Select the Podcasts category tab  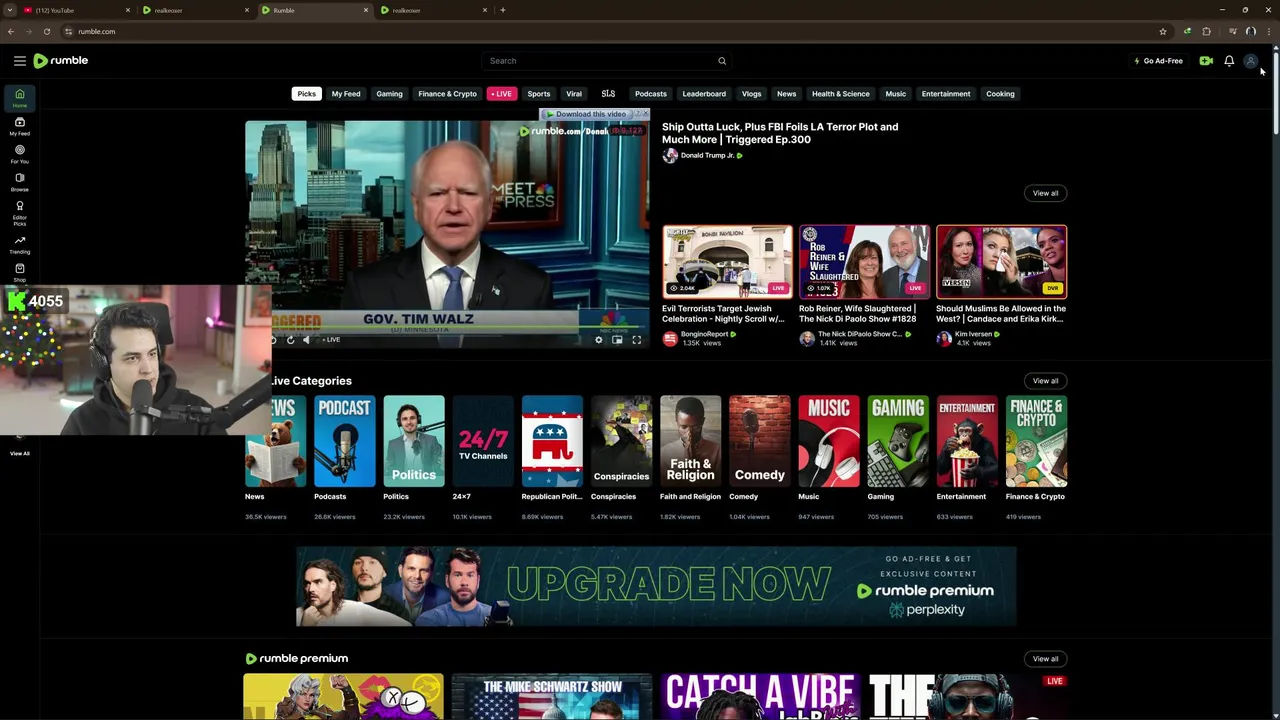(650, 94)
